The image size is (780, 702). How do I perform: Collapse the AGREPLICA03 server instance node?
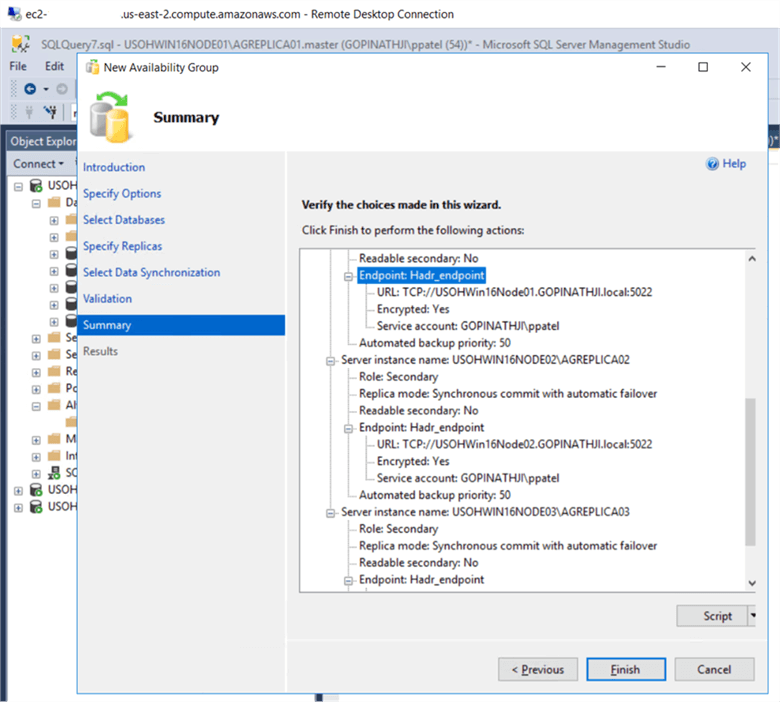point(330,512)
